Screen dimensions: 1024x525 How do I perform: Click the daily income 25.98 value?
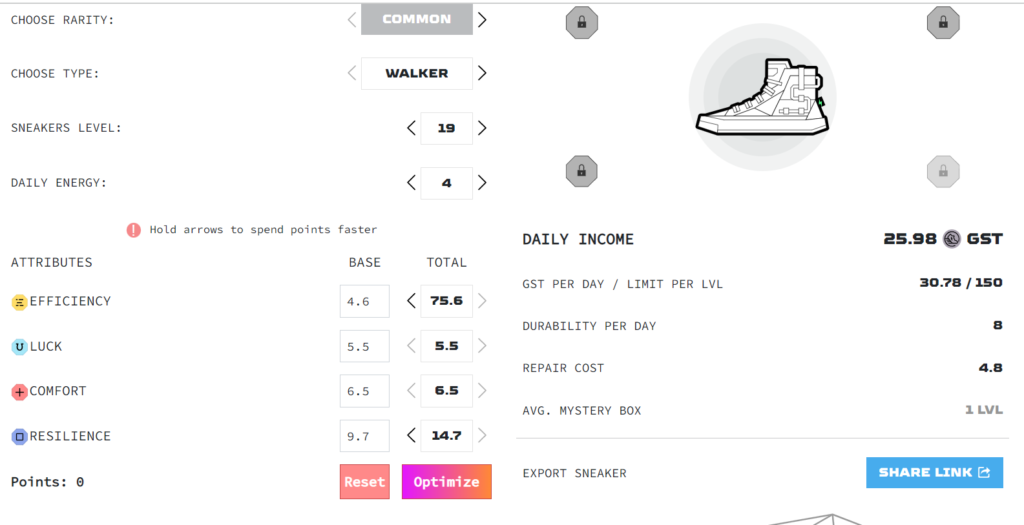910,239
